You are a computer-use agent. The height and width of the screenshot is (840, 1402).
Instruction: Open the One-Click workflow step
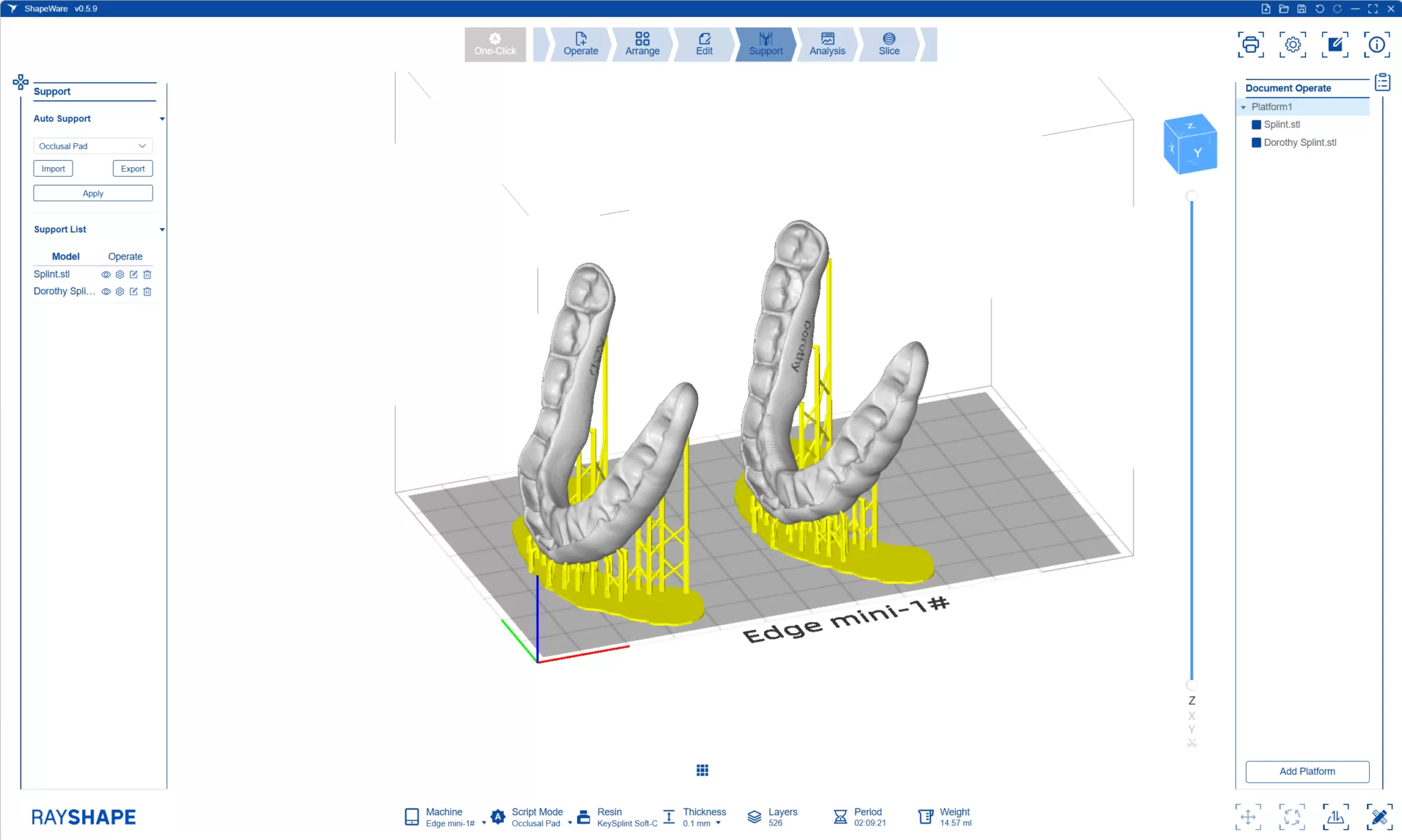click(x=494, y=44)
